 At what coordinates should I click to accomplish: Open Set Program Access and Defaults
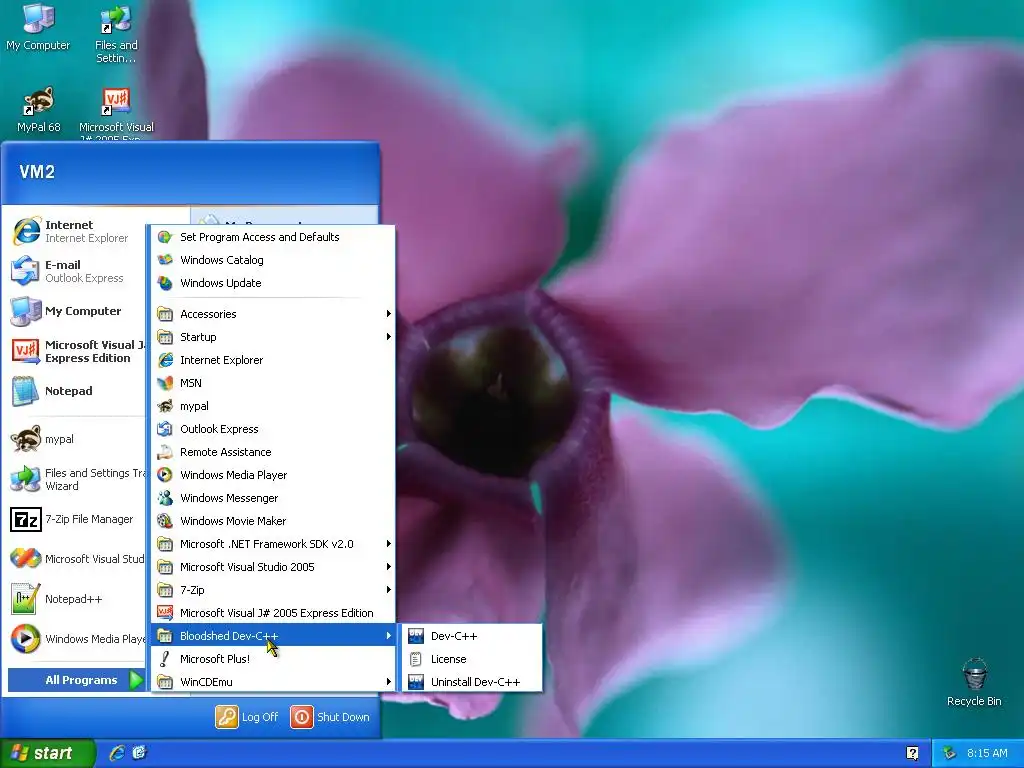coord(272,237)
